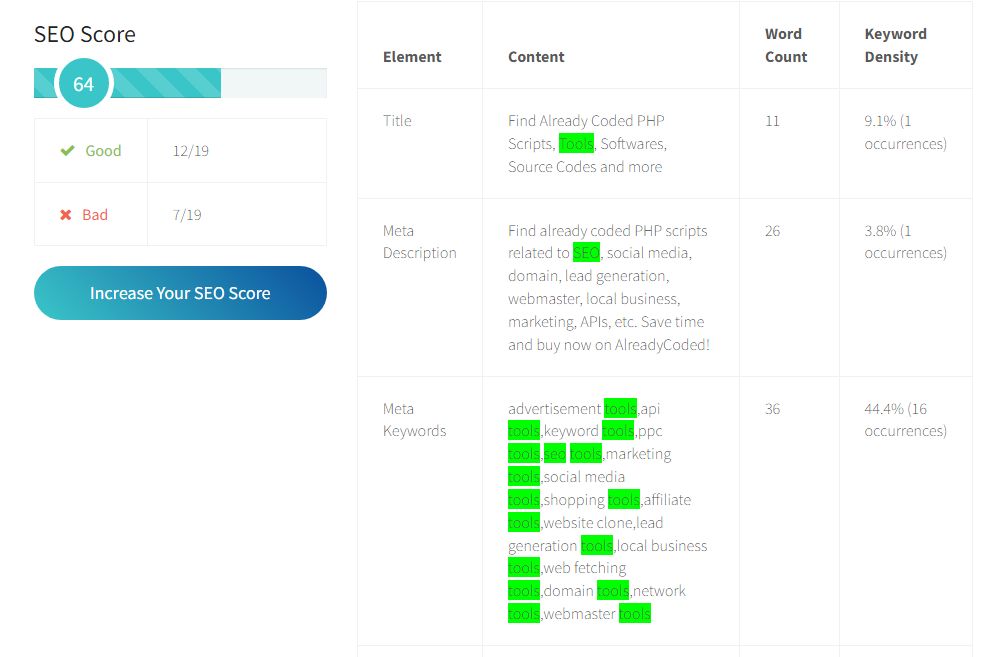Viewport: 1007px width, 657px height.
Task: Click the Content column header
Action: coord(536,57)
